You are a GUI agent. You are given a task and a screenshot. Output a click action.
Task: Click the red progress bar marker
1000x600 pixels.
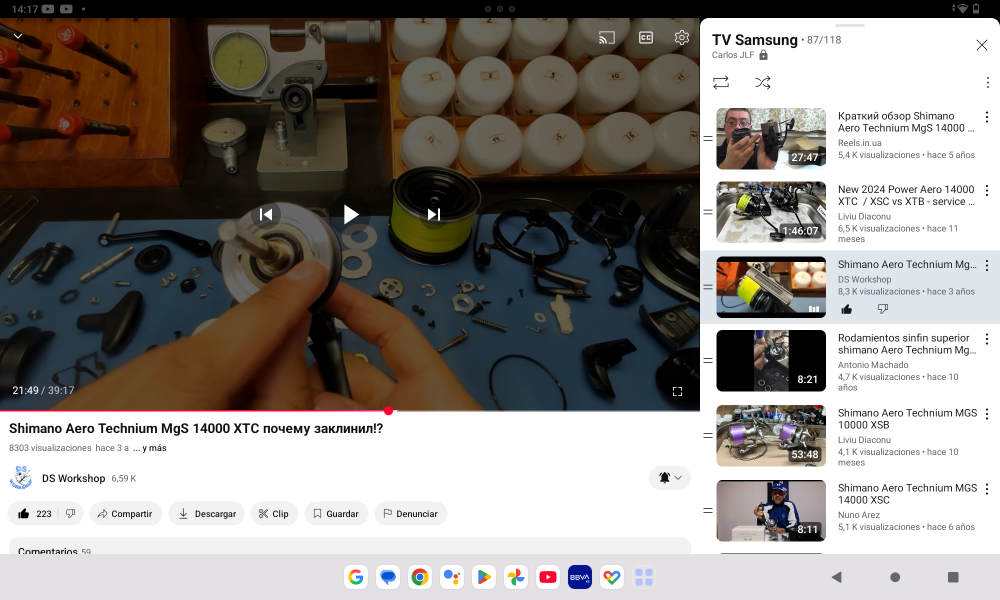388,410
